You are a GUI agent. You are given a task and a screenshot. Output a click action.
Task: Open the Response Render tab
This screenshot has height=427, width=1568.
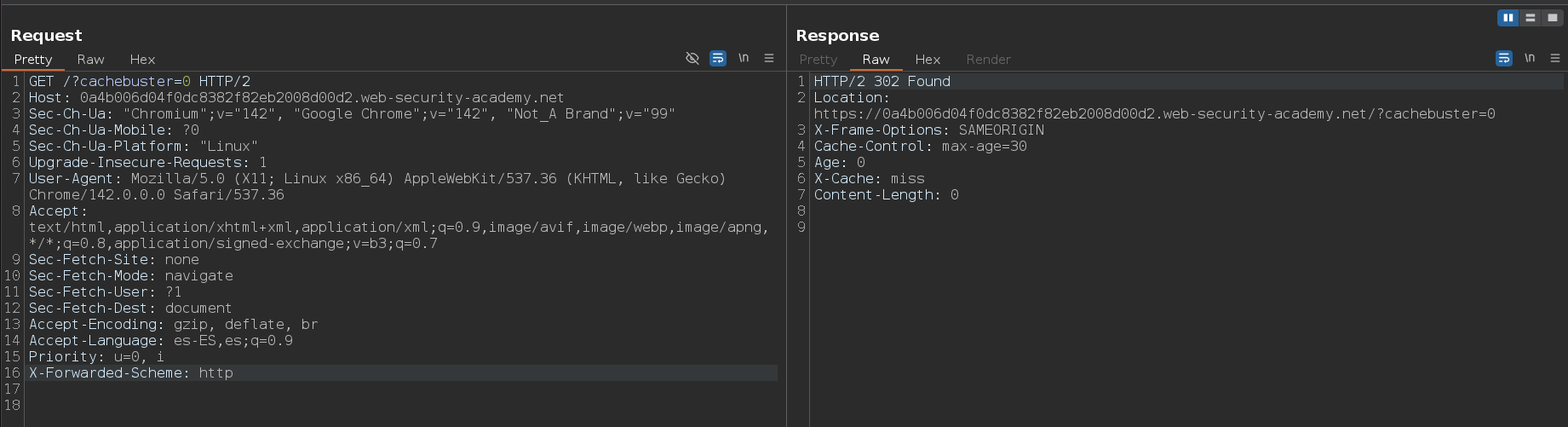[988, 60]
